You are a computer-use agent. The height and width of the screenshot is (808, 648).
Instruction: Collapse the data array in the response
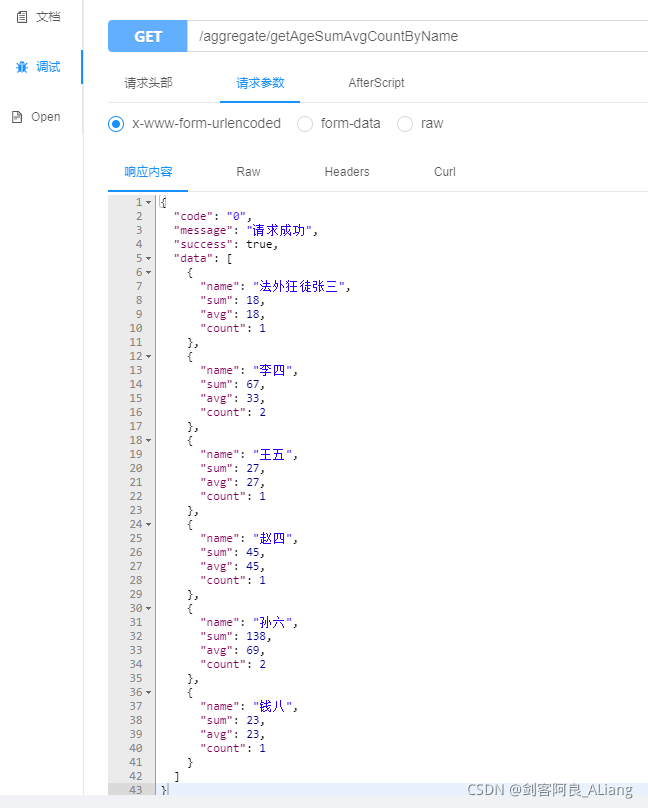[x=148, y=258]
